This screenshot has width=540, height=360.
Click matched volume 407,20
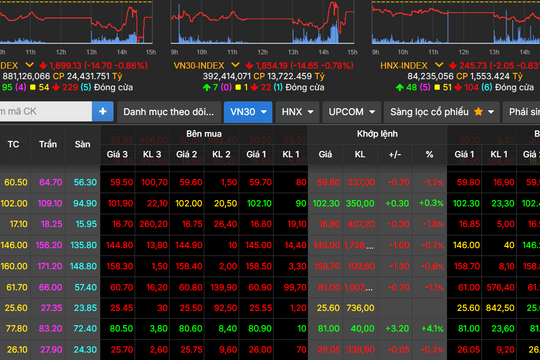(361, 224)
